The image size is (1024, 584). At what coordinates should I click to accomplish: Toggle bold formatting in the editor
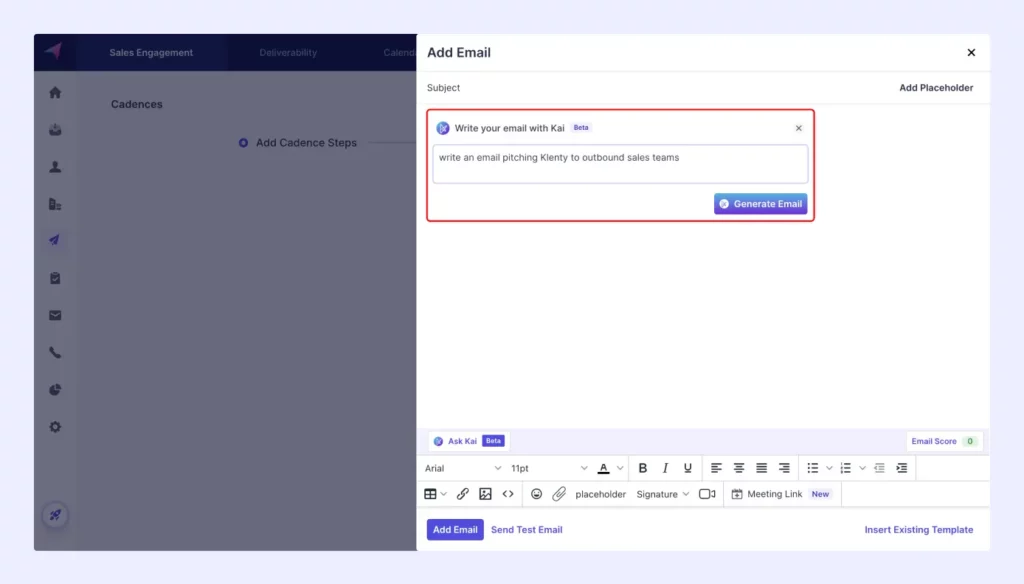point(642,468)
